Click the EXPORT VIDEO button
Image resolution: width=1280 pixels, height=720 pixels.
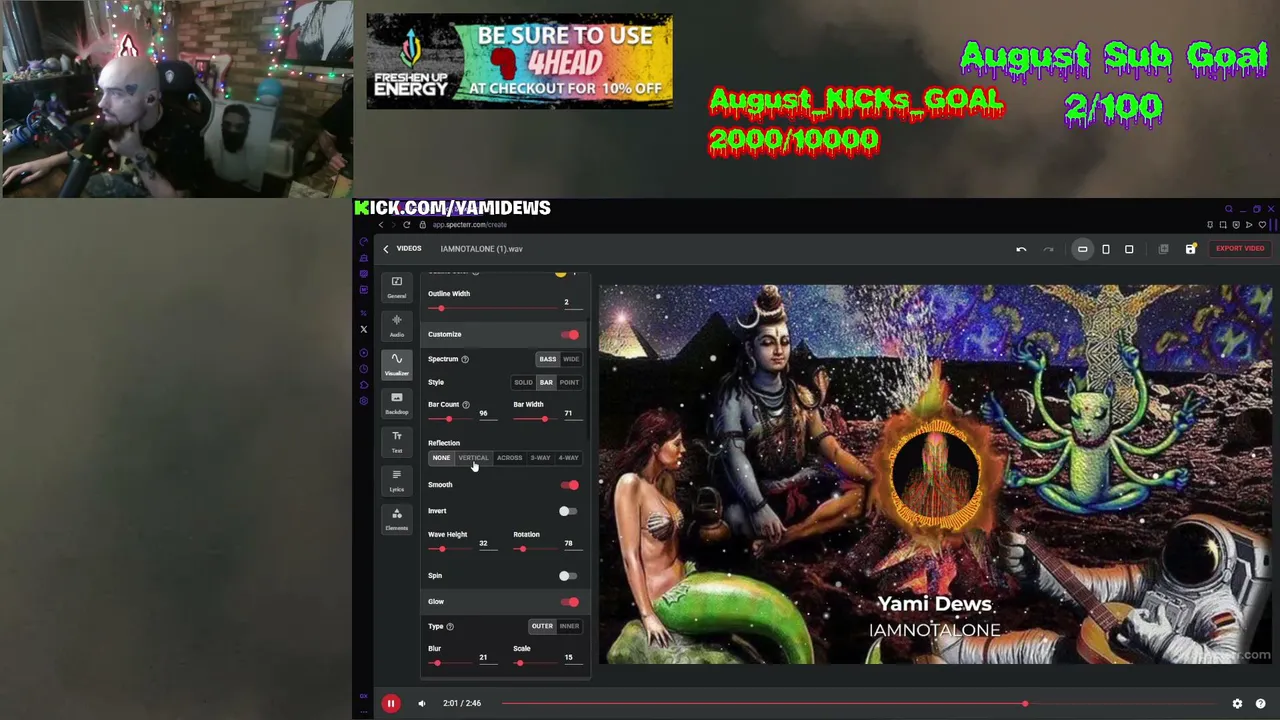tap(1240, 249)
